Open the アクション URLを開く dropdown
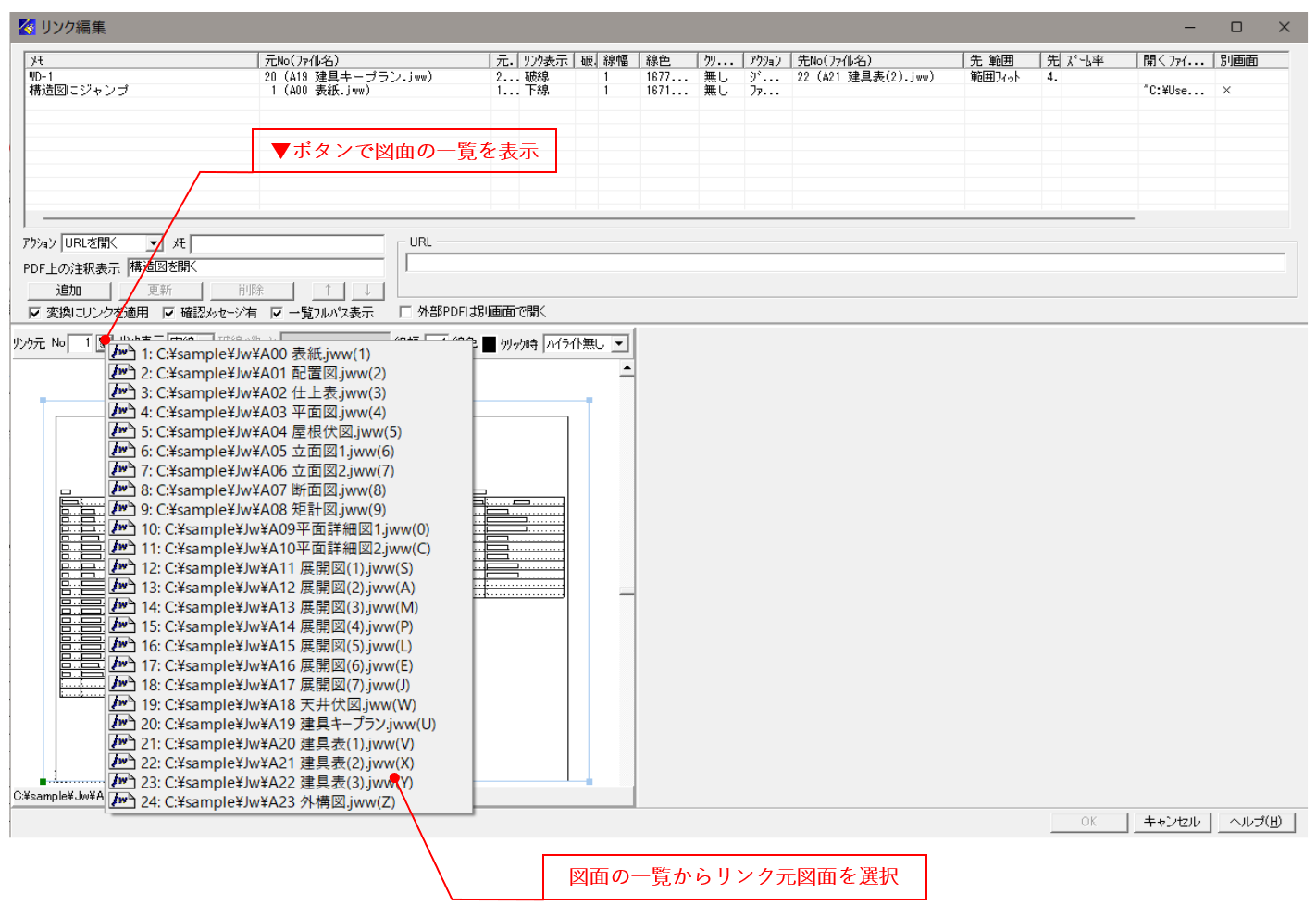This screenshot has width=1316, height=918. pyautogui.click(x=155, y=243)
